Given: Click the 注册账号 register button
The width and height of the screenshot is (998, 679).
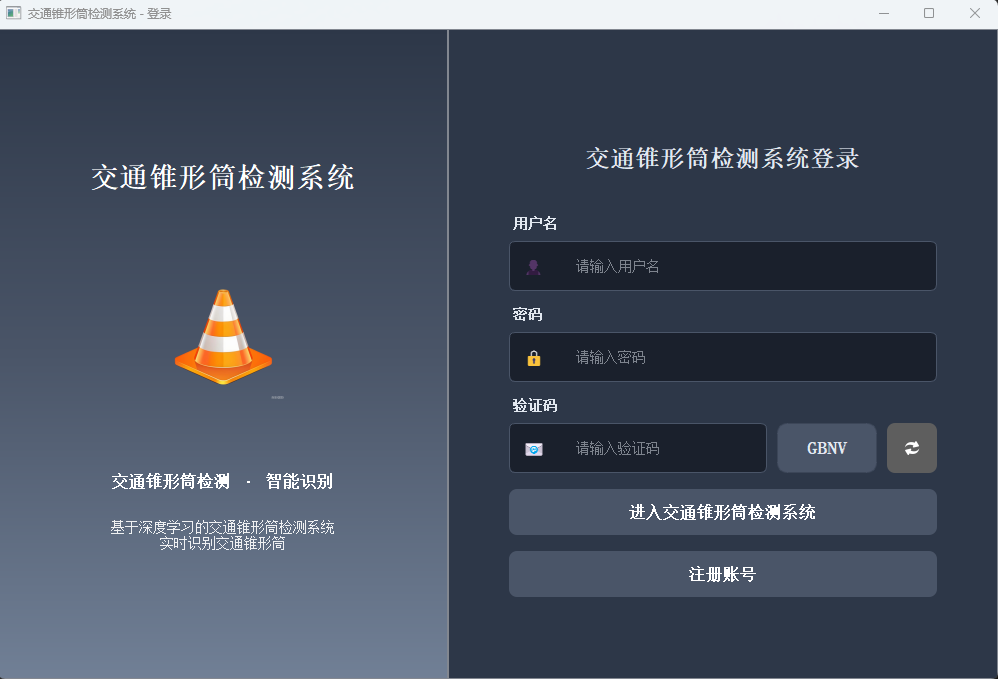Looking at the screenshot, I should tap(722, 573).
